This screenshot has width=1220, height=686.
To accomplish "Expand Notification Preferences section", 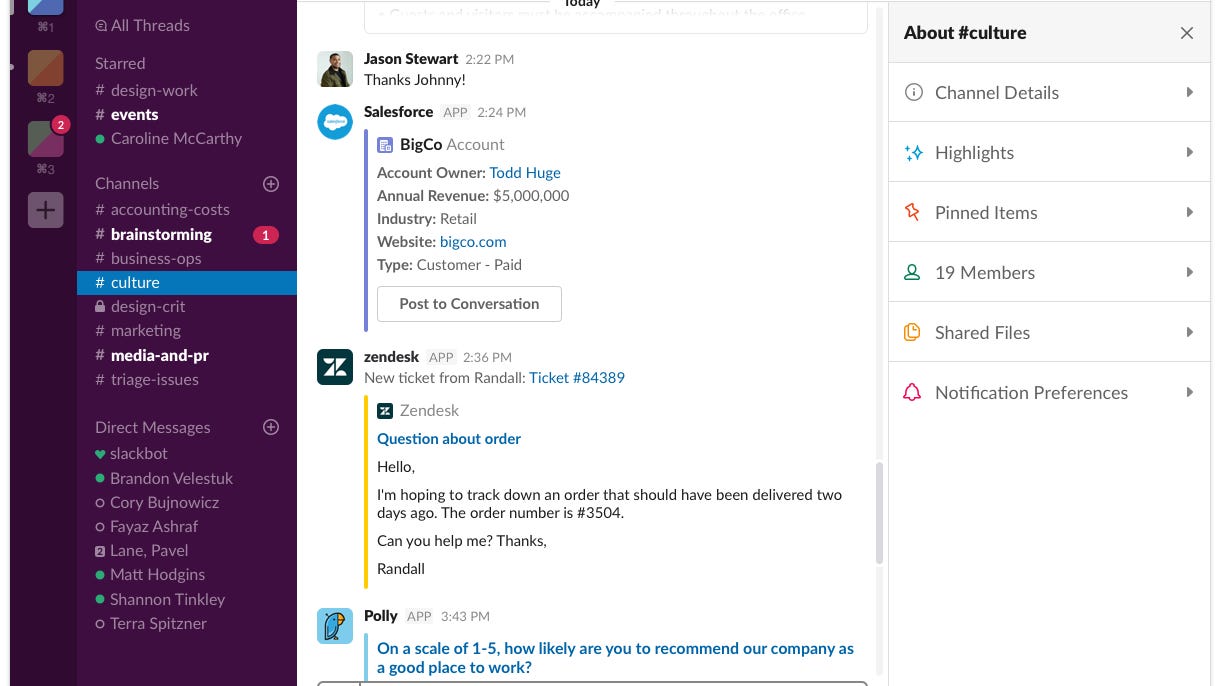I will [1049, 393].
